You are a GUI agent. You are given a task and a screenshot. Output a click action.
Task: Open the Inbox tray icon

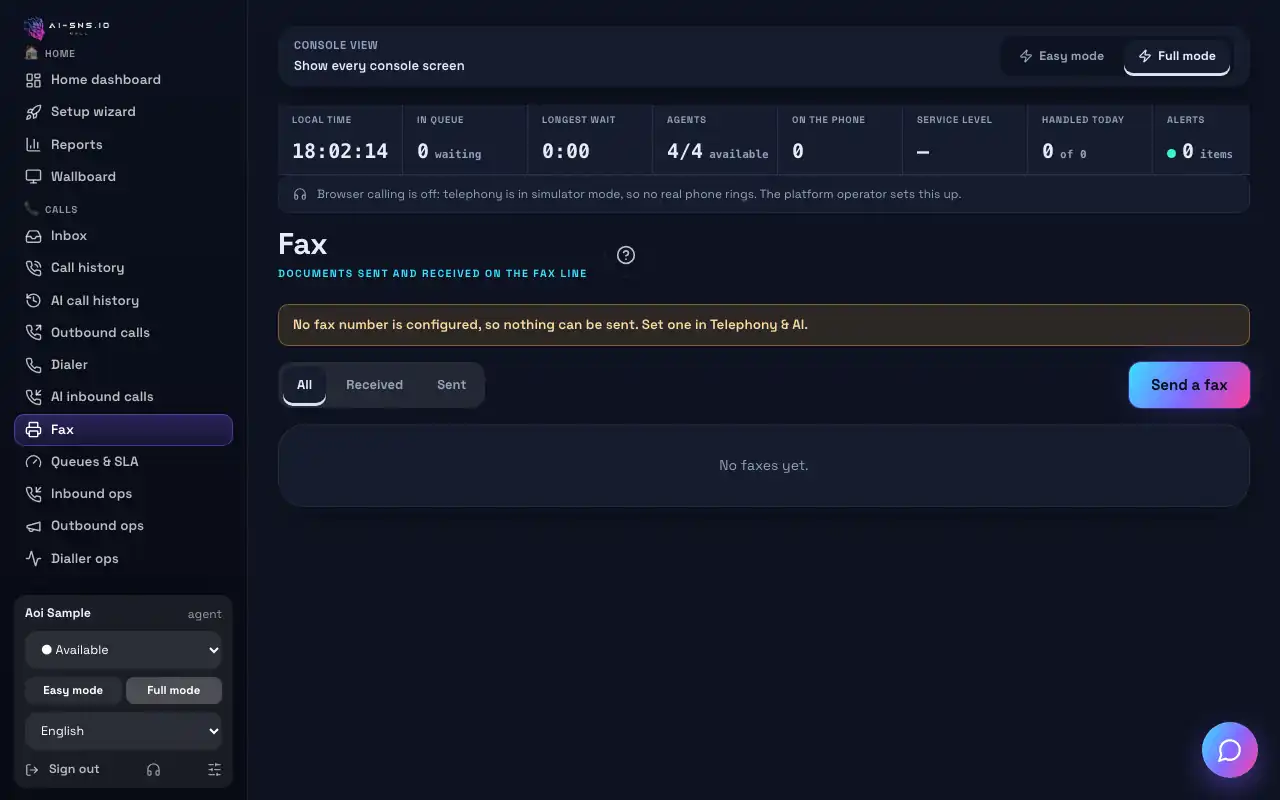coord(33,236)
